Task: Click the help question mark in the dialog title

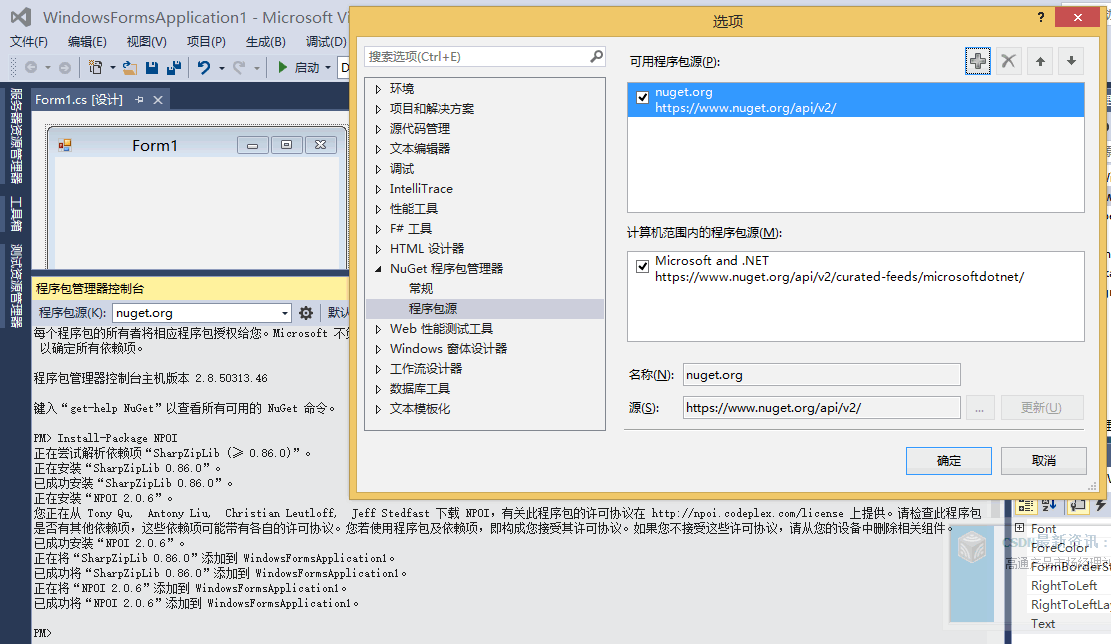Action: click(1040, 17)
